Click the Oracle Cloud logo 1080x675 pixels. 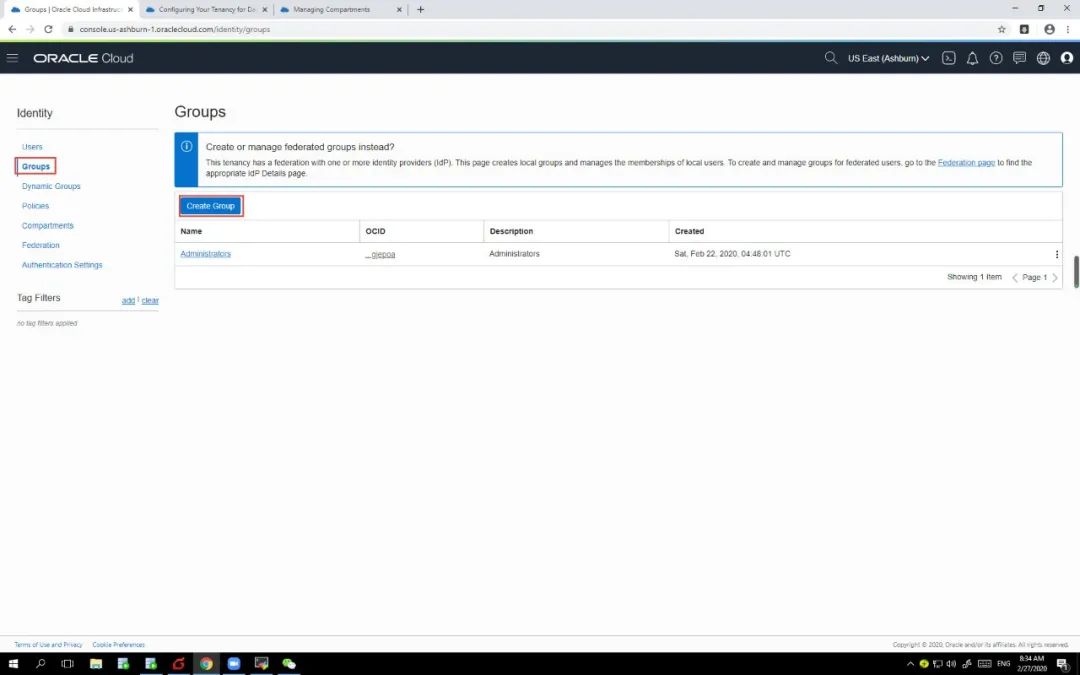[83, 58]
